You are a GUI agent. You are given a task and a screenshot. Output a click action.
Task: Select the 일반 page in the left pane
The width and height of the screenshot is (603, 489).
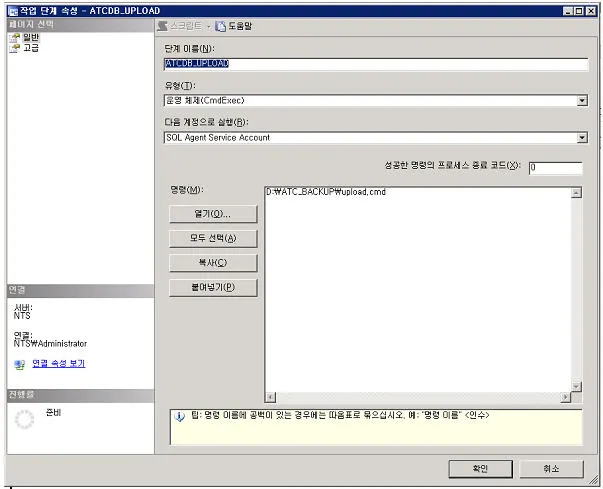pos(30,37)
